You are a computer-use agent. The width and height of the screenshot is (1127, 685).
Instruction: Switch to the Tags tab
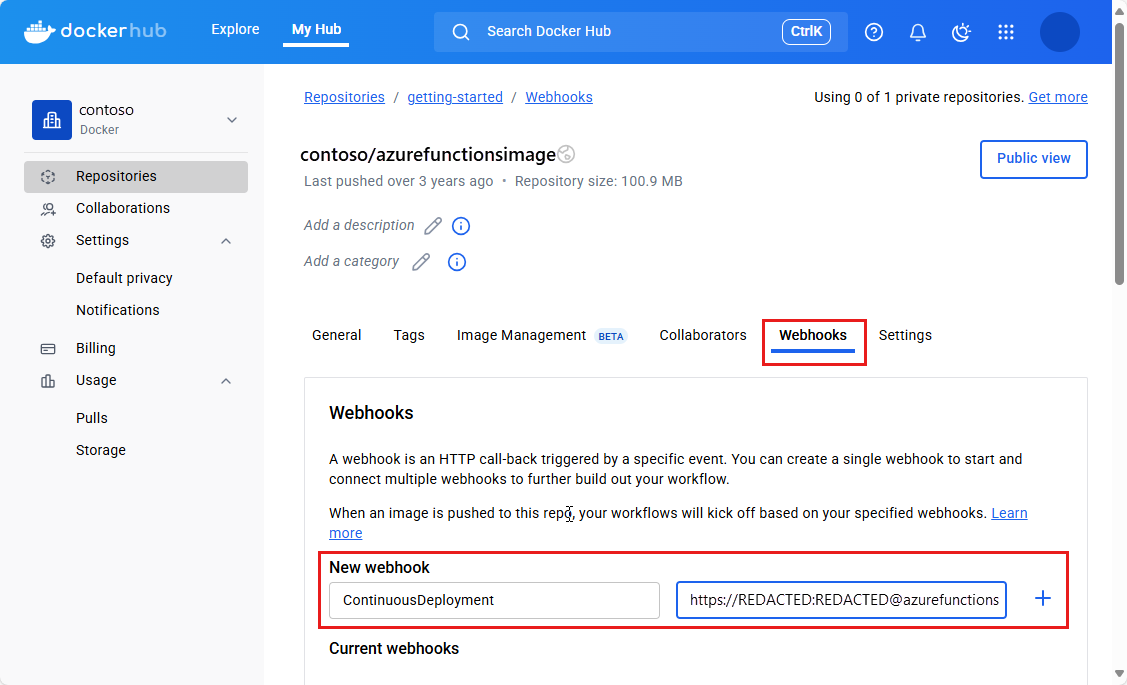coord(409,335)
